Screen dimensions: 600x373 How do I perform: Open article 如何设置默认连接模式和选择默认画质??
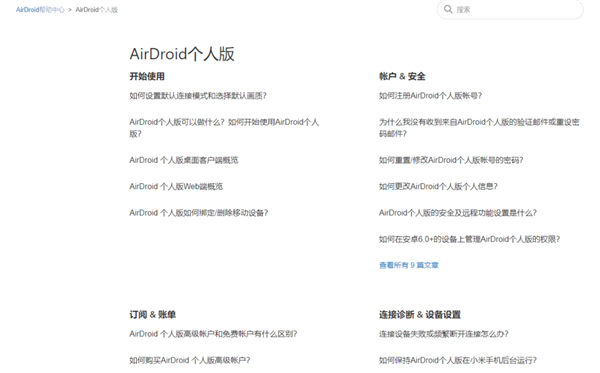(198, 96)
